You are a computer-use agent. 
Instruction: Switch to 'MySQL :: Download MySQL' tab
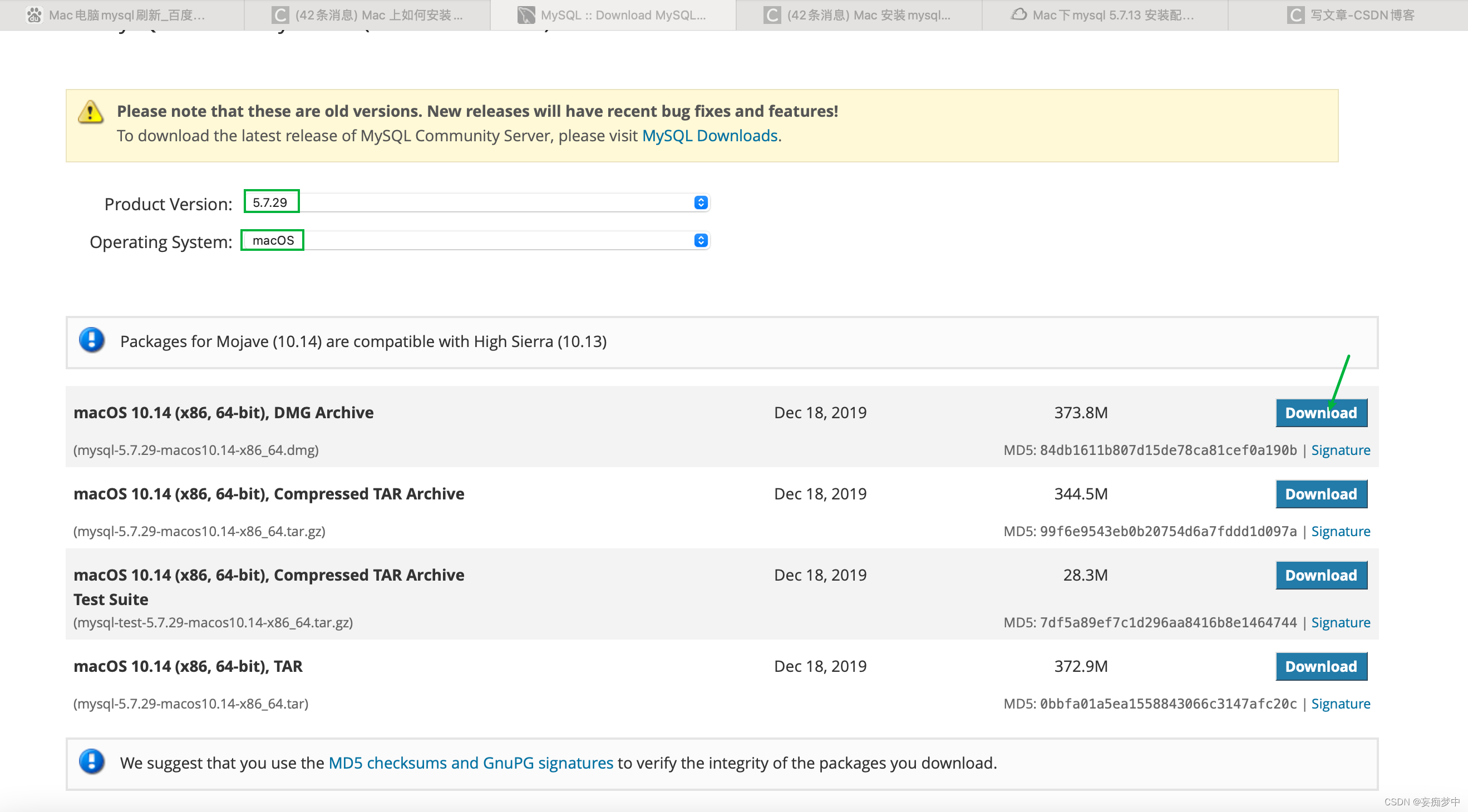(613, 15)
